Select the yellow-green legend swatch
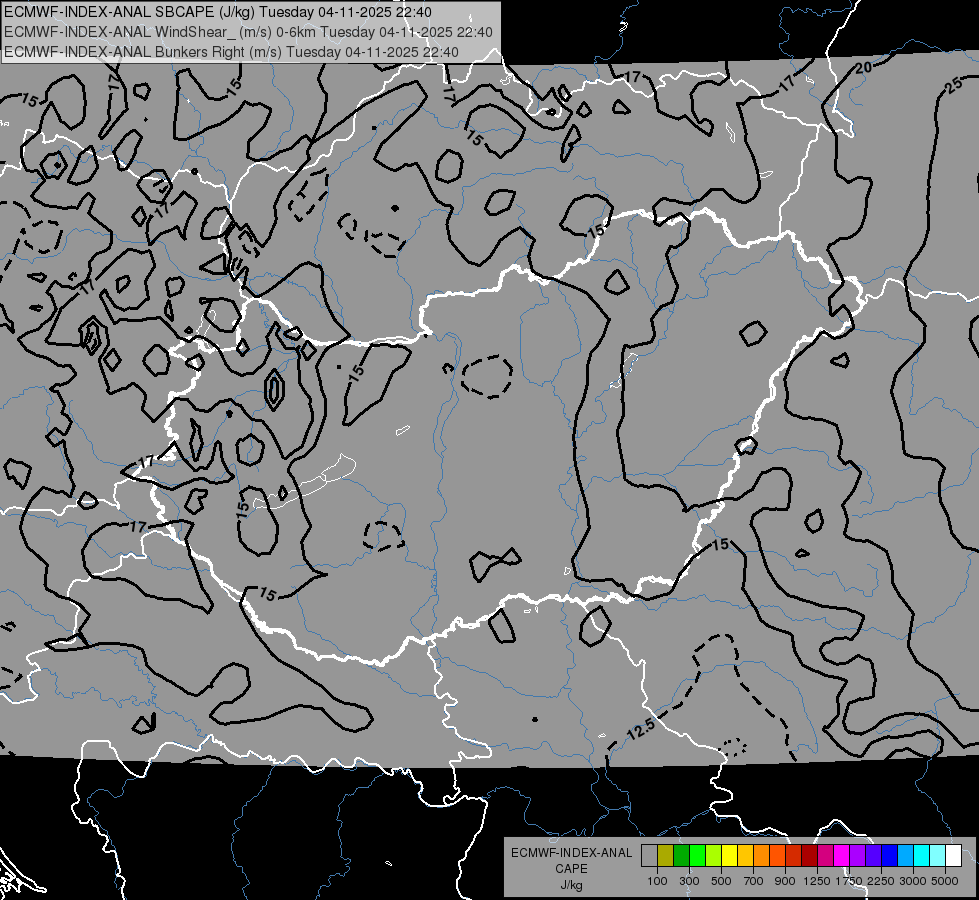Viewport: 979px width, 900px height. coord(714,855)
